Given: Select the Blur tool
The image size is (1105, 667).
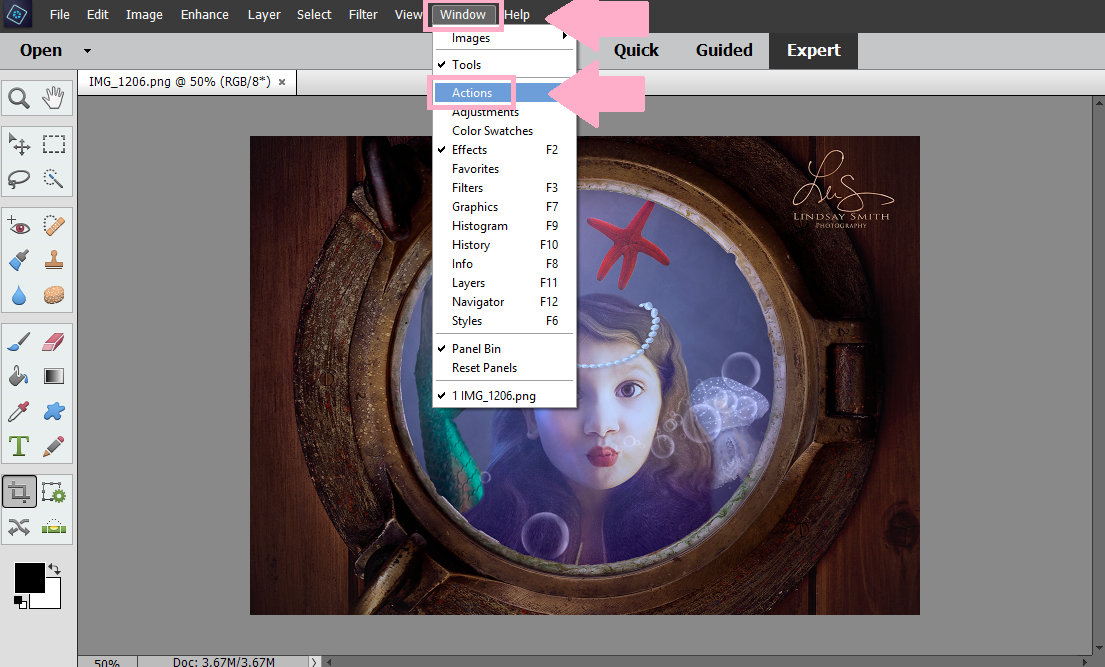Looking at the screenshot, I should [x=19, y=295].
